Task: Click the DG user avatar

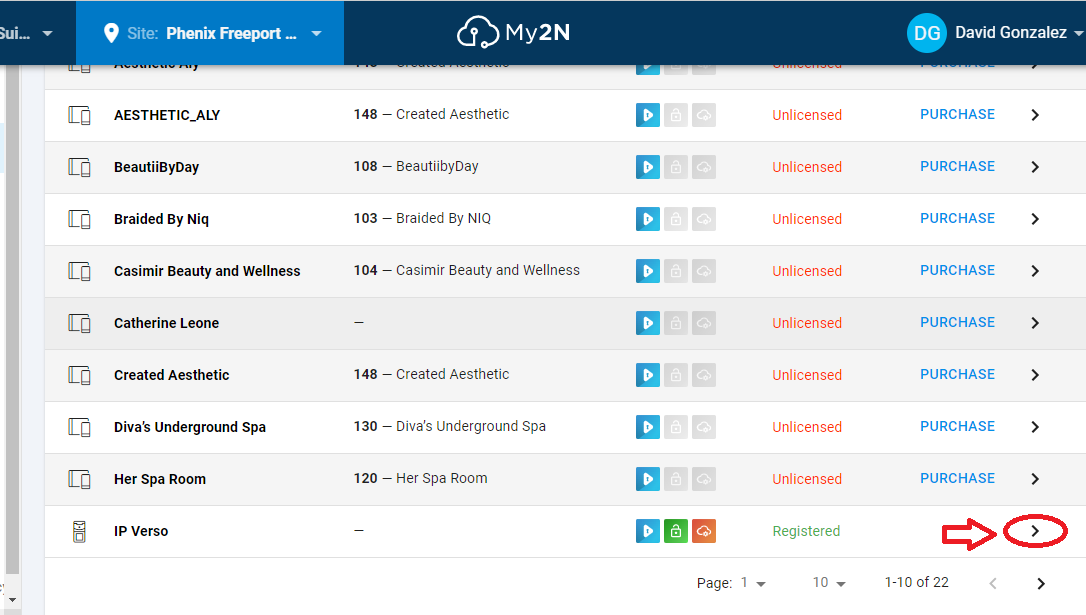Action: click(927, 33)
